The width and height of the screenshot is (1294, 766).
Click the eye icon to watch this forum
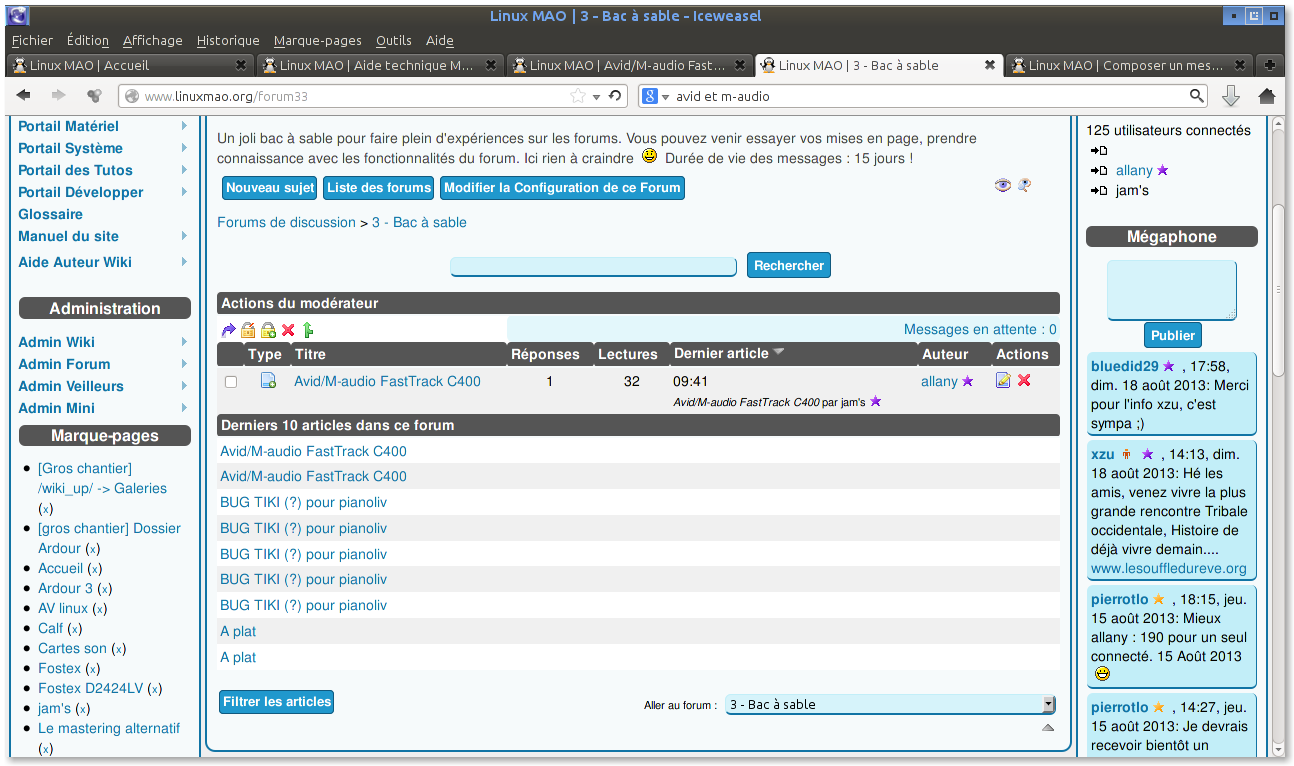coord(1003,185)
